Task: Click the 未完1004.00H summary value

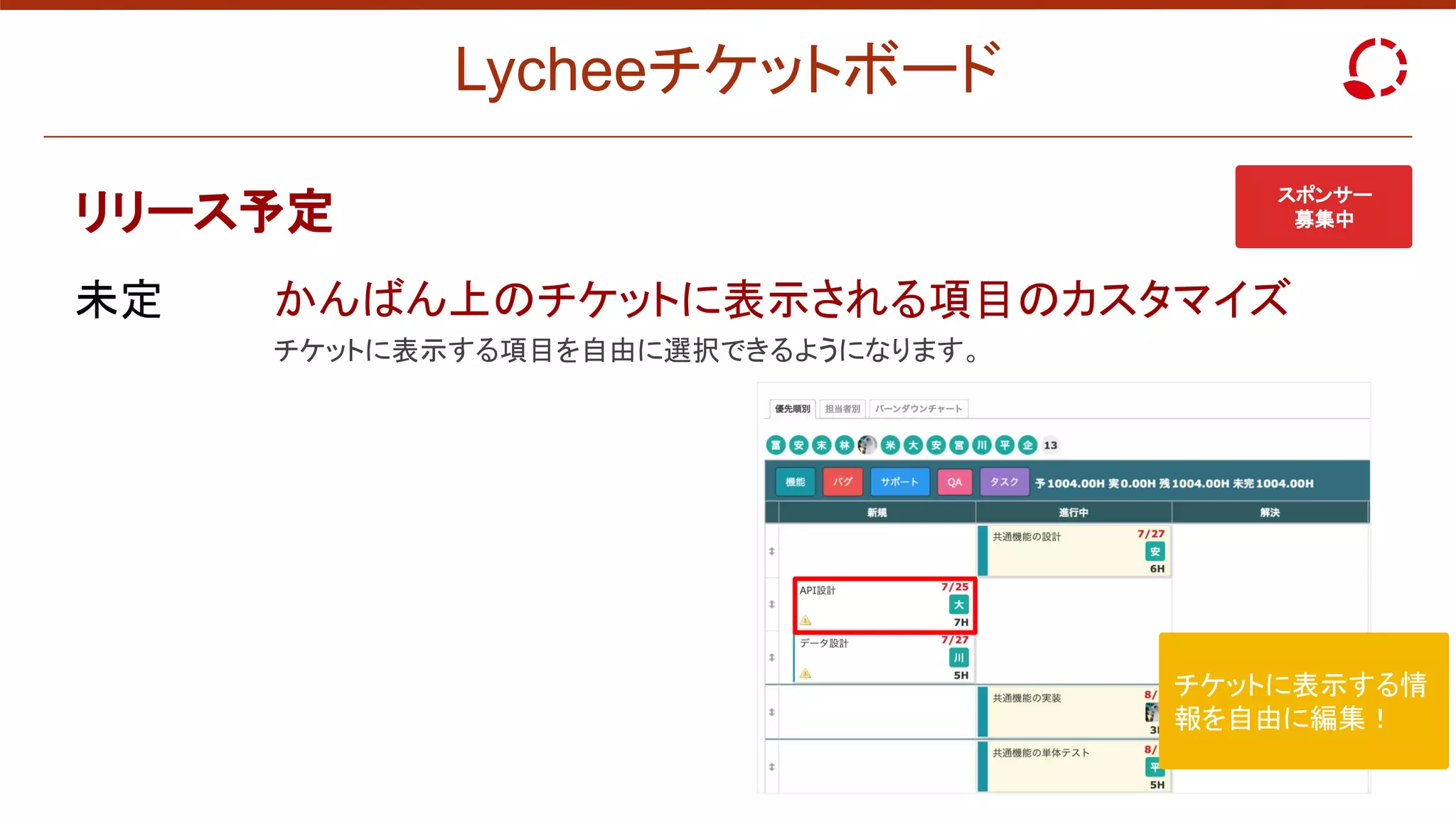Action: [1273, 483]
